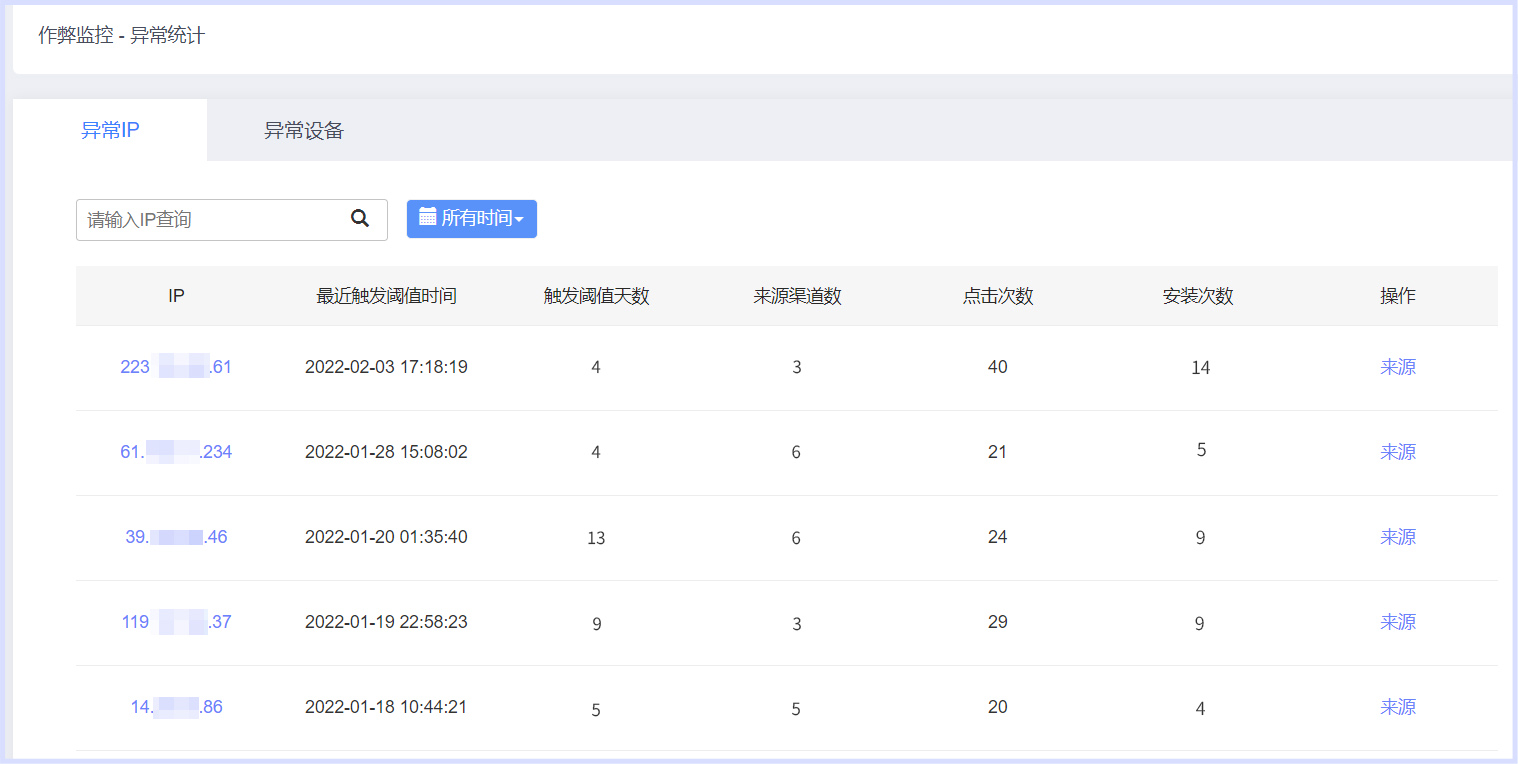Click 来源 for the 2022-01-28 row
This screenshot has width=1518, height=764.
(x=1398, y=452)
